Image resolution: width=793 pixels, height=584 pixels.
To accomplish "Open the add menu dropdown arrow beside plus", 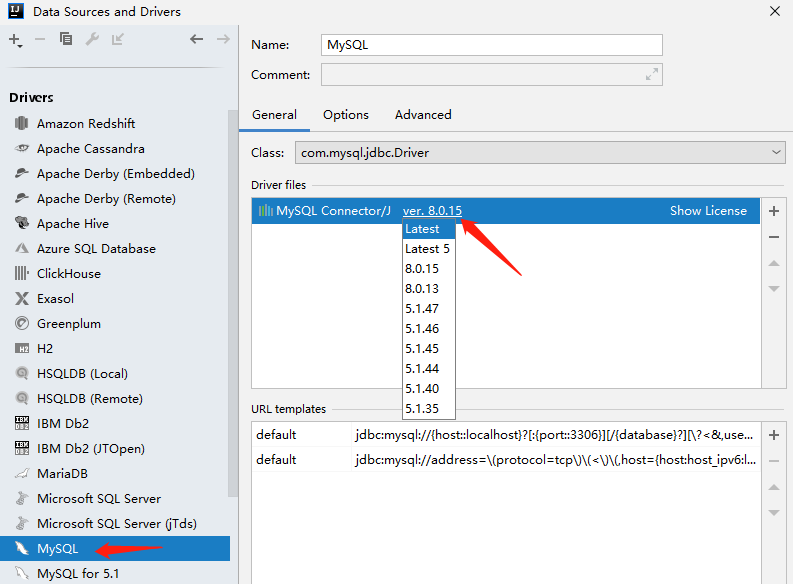I will [20, 46].
